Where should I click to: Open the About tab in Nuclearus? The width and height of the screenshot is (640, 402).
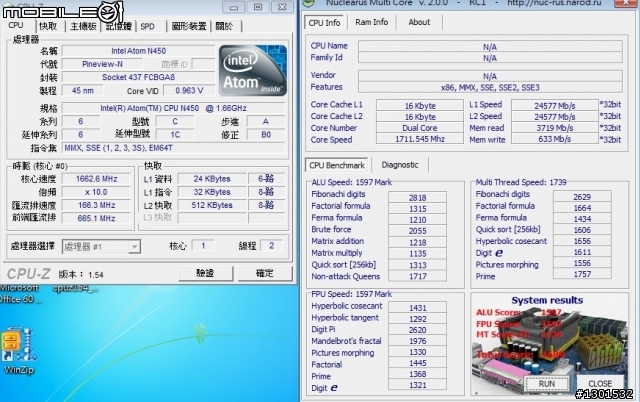[419, 22]
